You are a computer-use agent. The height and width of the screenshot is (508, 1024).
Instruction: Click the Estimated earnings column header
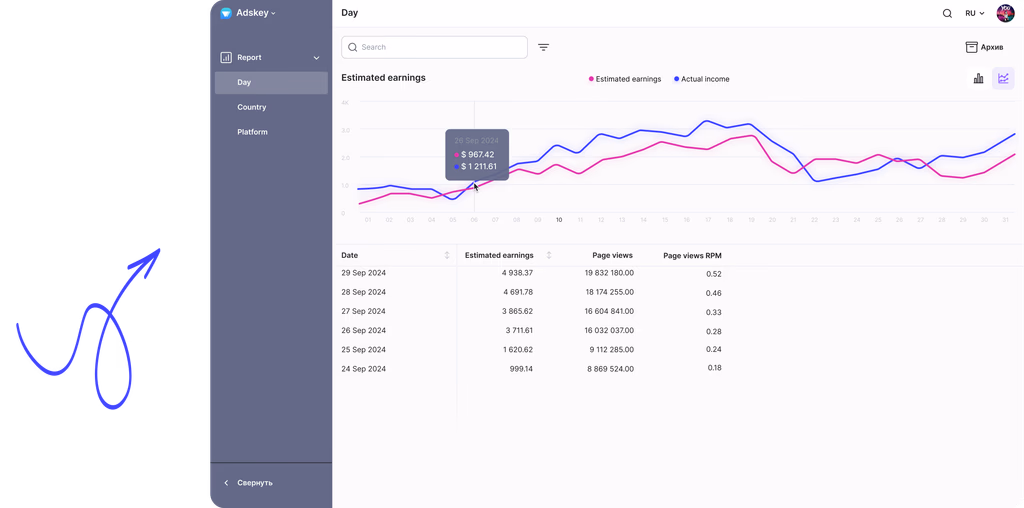pyautogui.click(x=499, y=255)
